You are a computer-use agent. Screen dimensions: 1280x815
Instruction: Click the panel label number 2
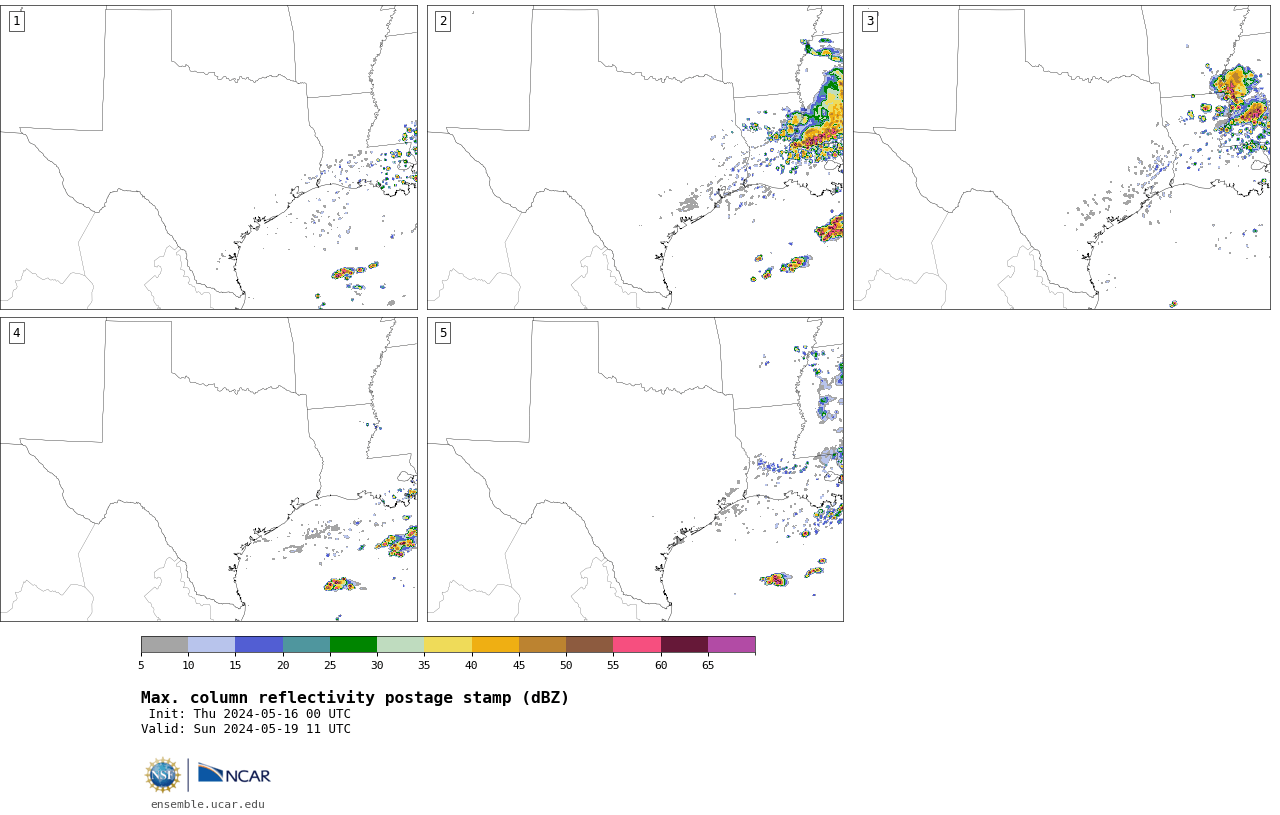pos(443,21)
